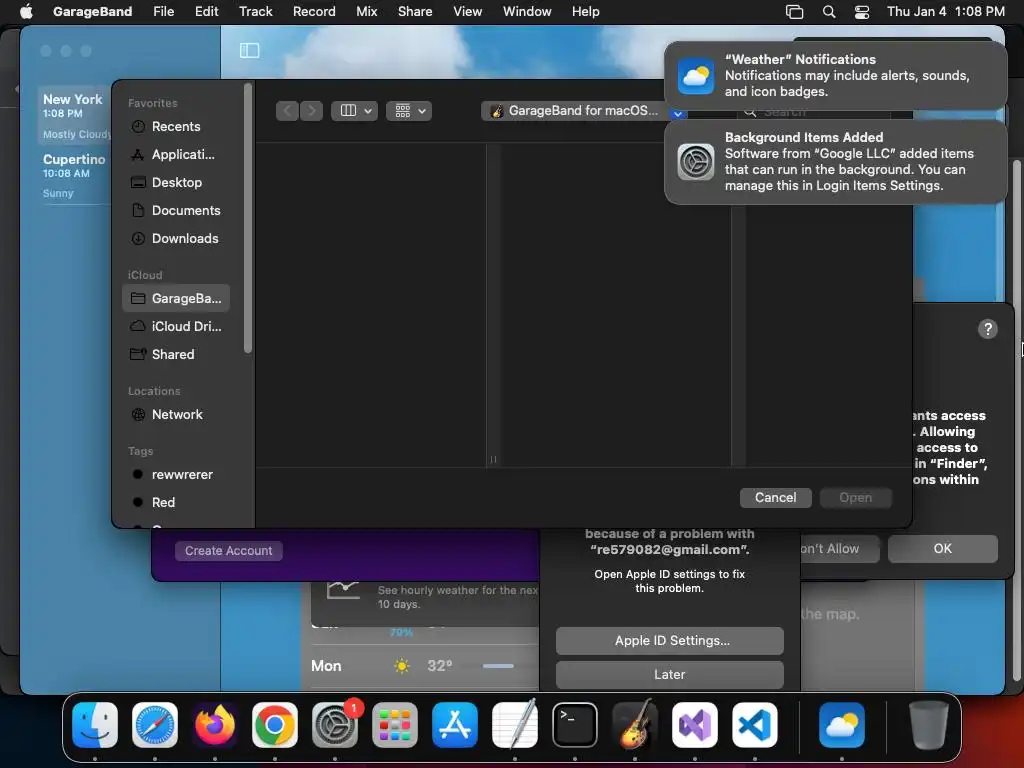This screenshot has height=768, width=1024.
Task: Launch Firefox from the Dock
Action: (x=215, y=725)
